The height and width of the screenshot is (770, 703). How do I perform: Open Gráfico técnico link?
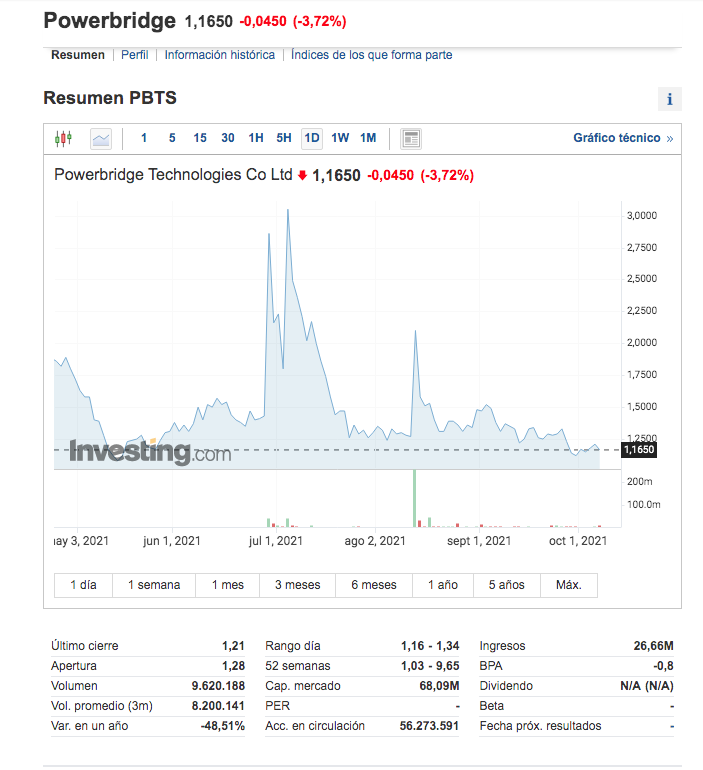pos(623,138)
